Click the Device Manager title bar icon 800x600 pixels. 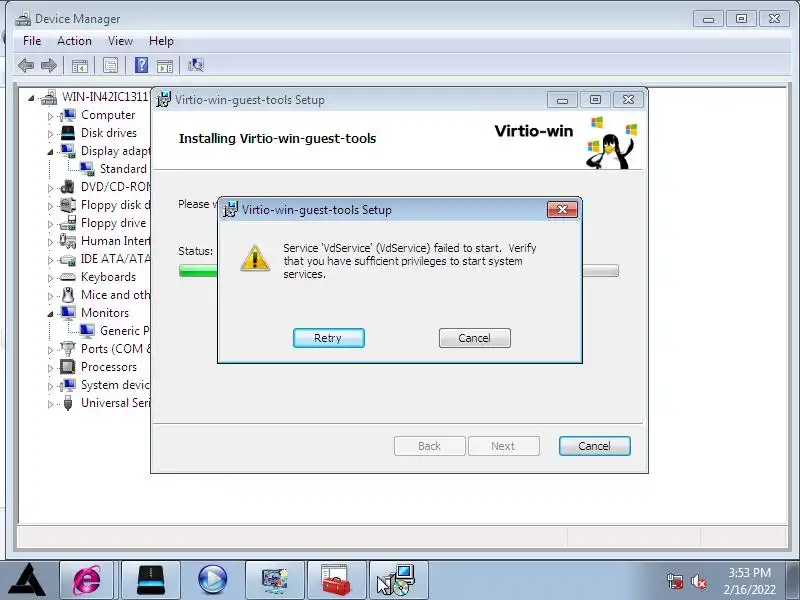click(23, 19)
